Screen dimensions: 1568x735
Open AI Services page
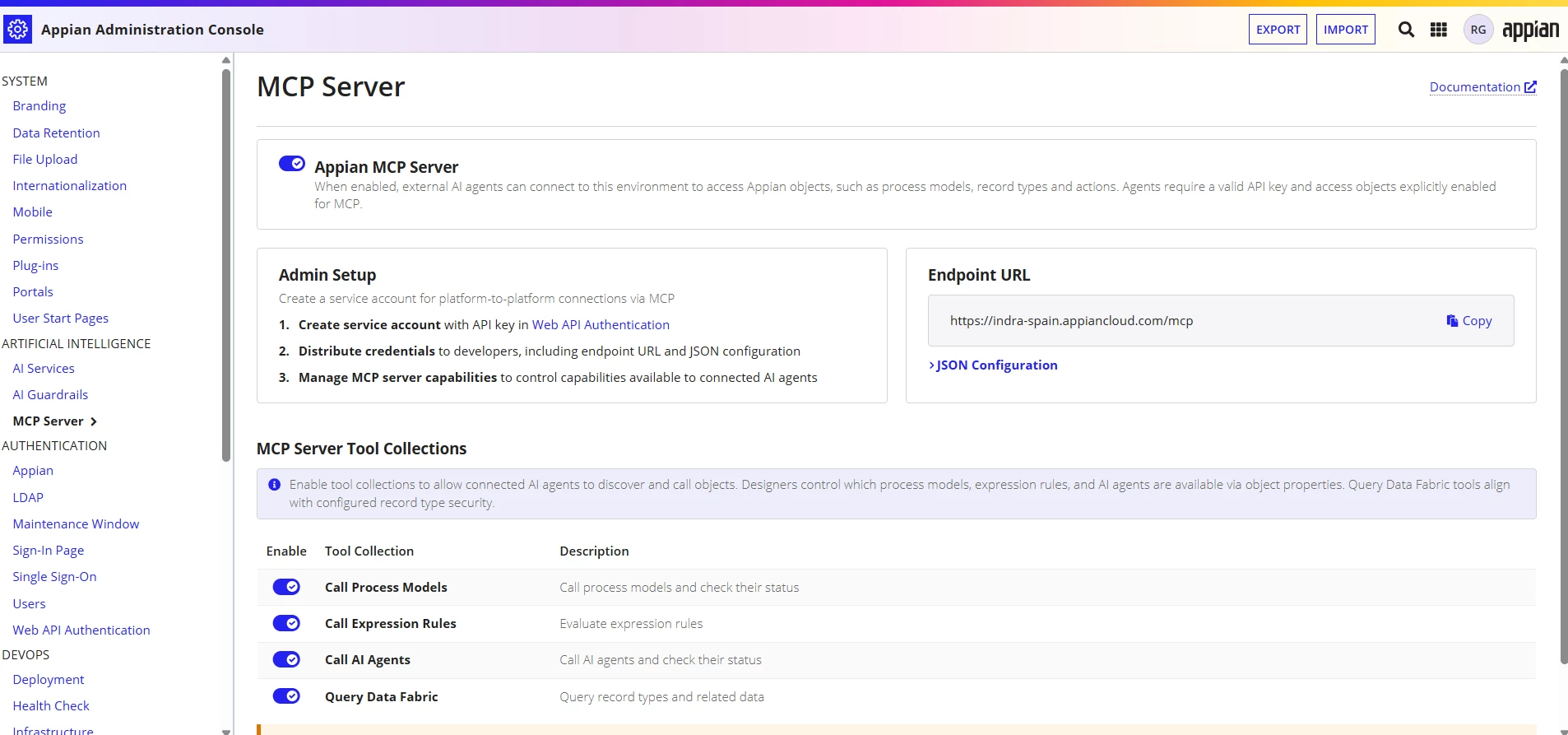(44, 369)
